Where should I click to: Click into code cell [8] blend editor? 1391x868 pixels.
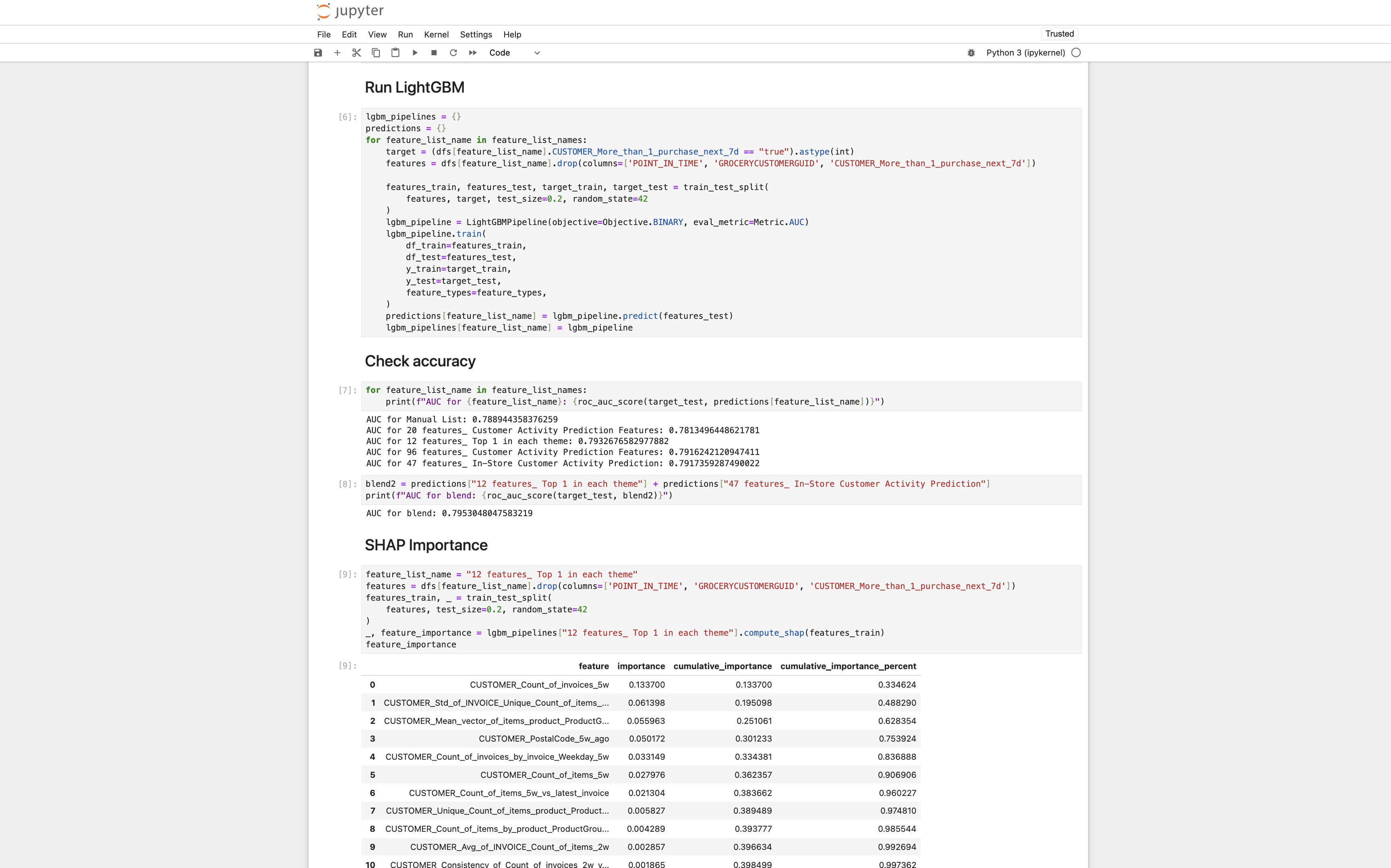pyautogui.click(x=721, y=490)
